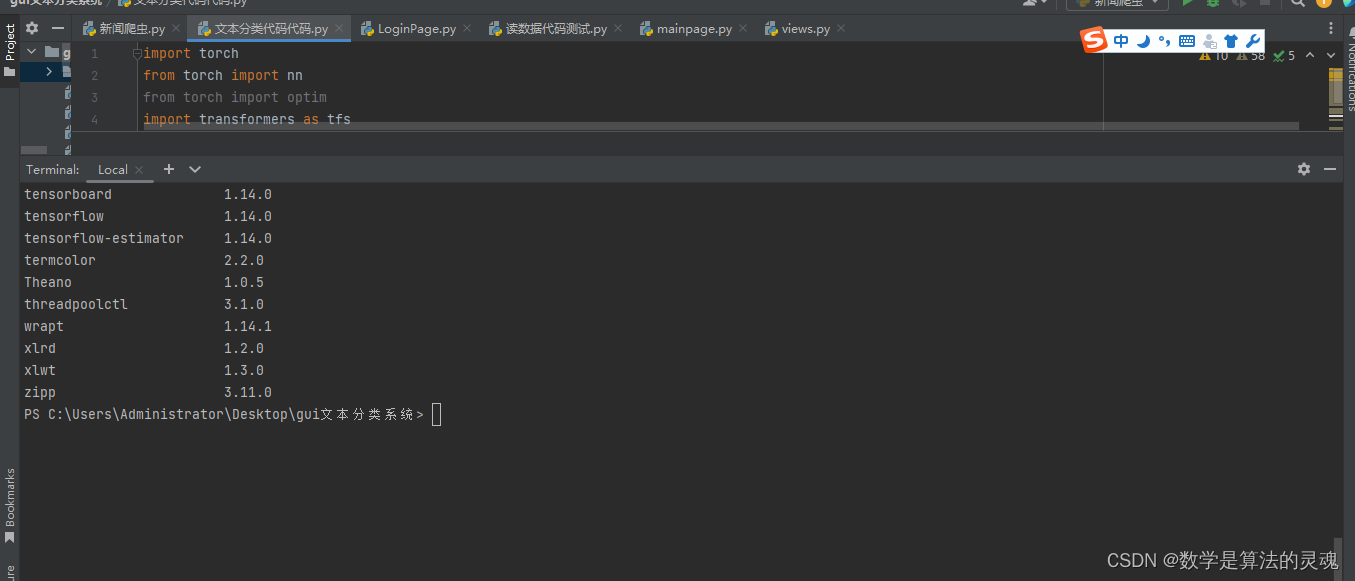Screen dimensions: 1355x581
Task: Hide the Project panel with minus icon
Action: click(57, 29)
